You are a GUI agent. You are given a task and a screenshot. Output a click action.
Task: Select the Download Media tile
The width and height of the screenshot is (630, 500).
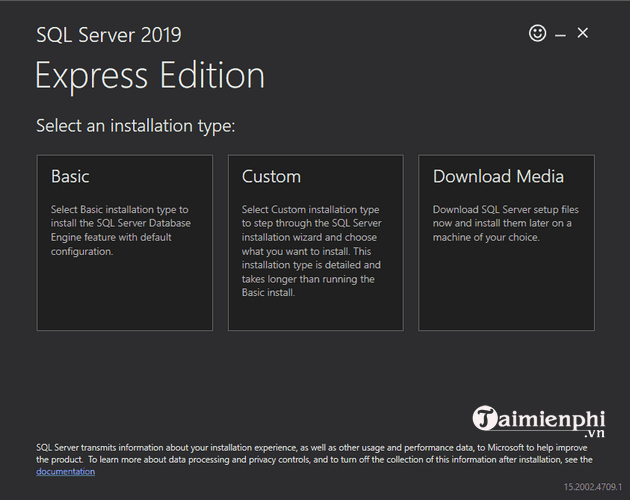(506, 243)
